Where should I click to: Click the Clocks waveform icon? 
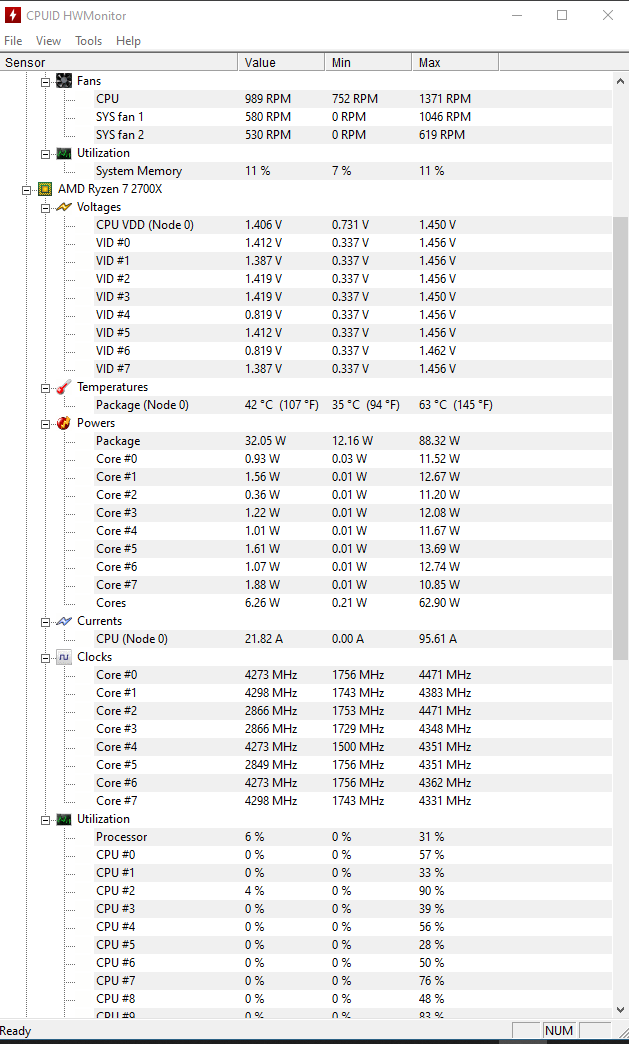click(63, 656)
